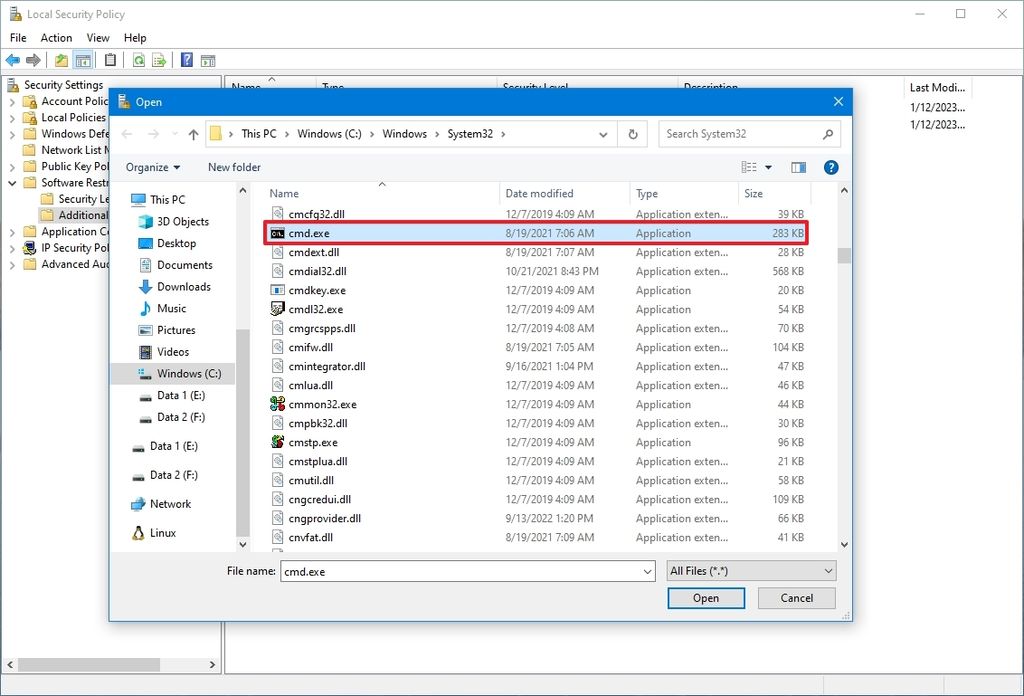Click the Export List icon on the MMC toolbar

161,59
